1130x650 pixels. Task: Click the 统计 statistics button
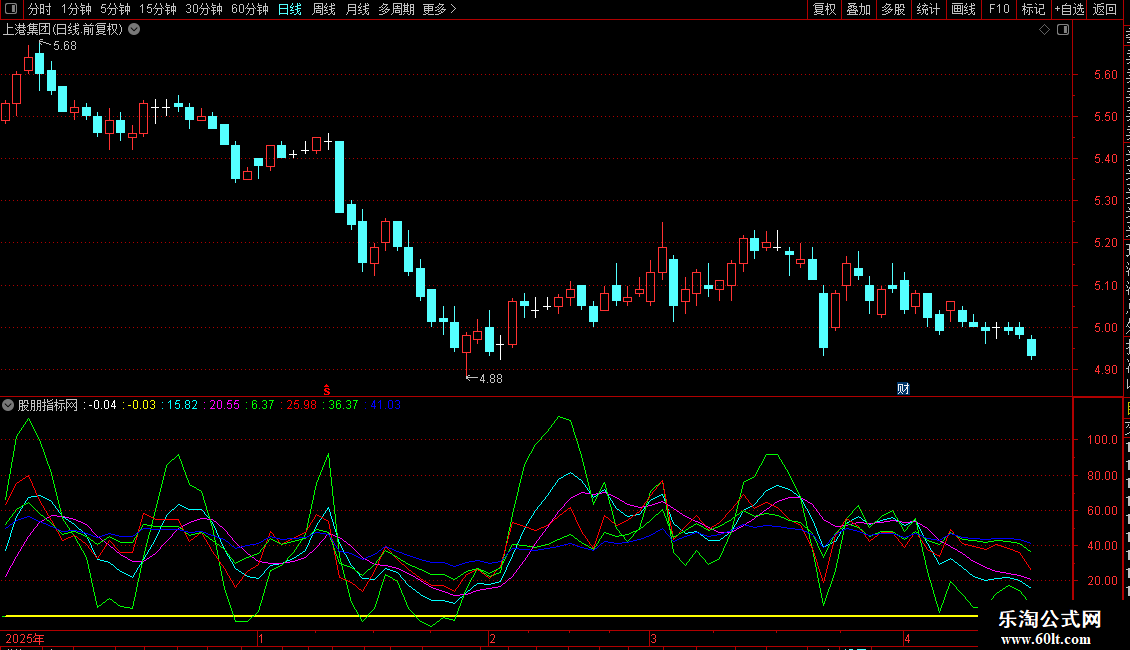tap(927, 9)
